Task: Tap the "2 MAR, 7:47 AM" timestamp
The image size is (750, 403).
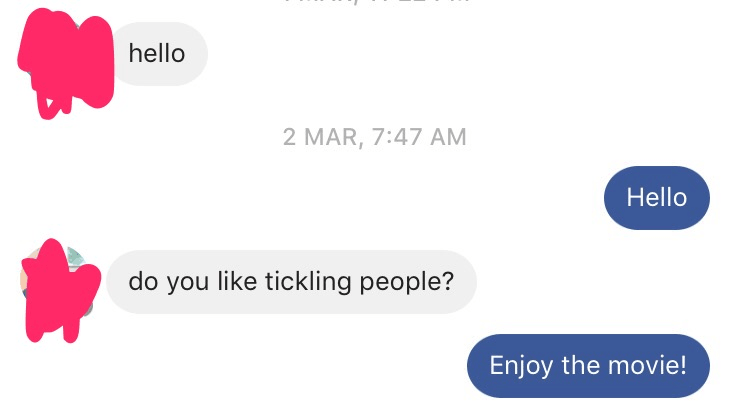Action: point(374,137)
